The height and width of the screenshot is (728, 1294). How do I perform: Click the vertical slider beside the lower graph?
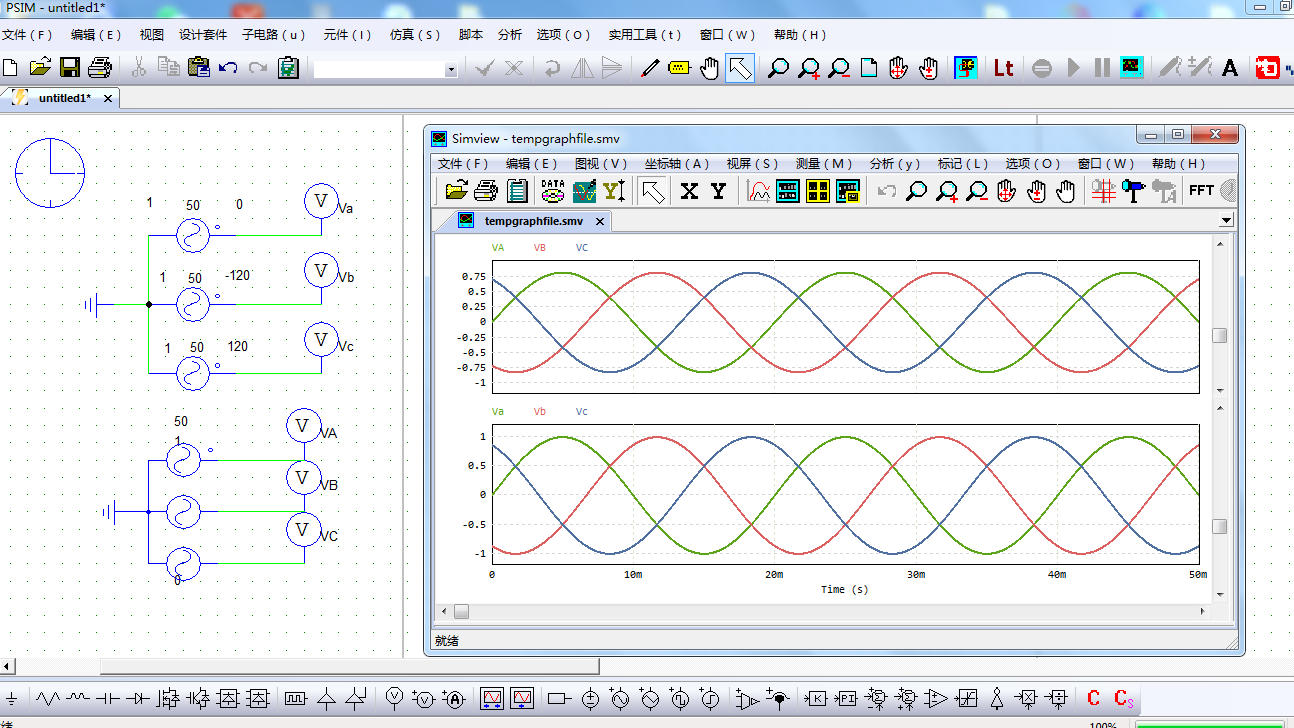pyautogui.click(x=1219, y=526)
